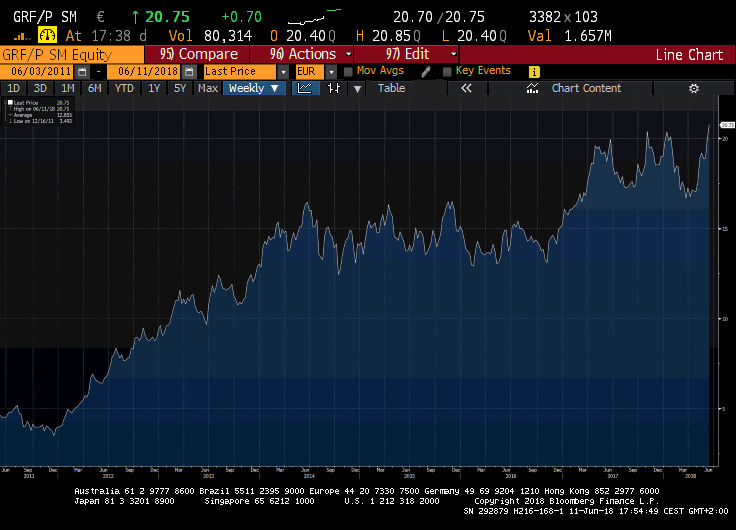Click the yellow gauge icon near At
Viewport: 736px width, 530px height.
(x=47, y=35)
